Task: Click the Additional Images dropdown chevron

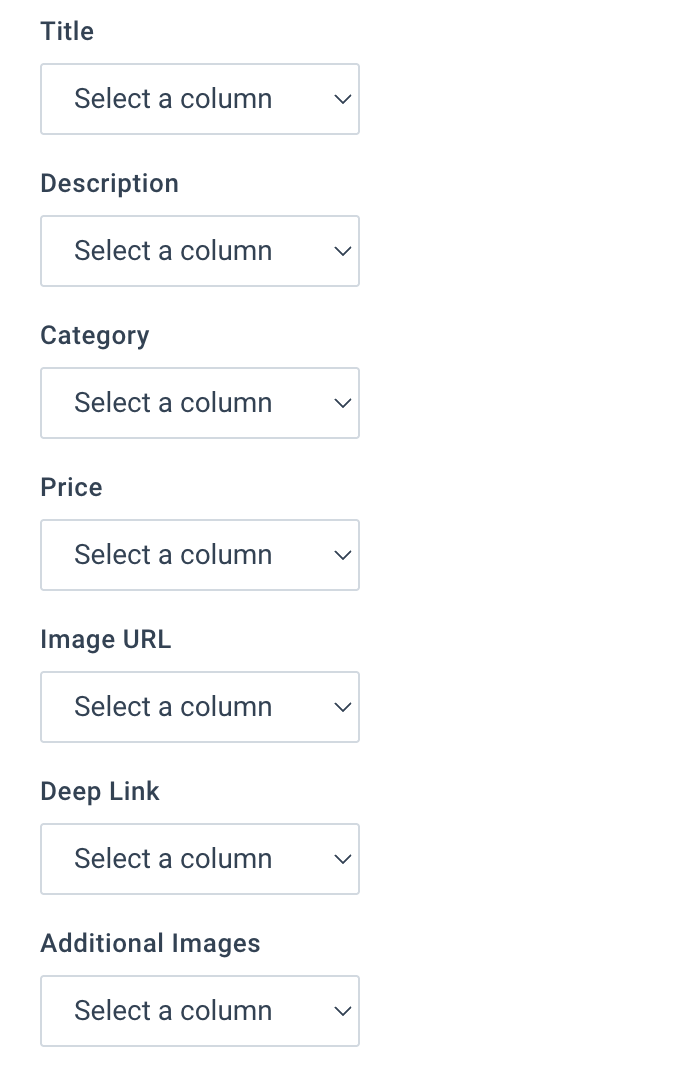Action: [x=342, y=1011]
